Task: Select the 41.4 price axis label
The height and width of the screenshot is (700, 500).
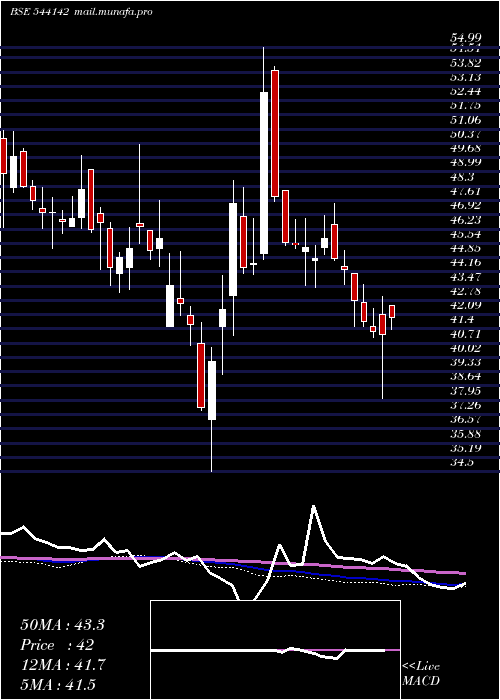Action: [462, 320]
